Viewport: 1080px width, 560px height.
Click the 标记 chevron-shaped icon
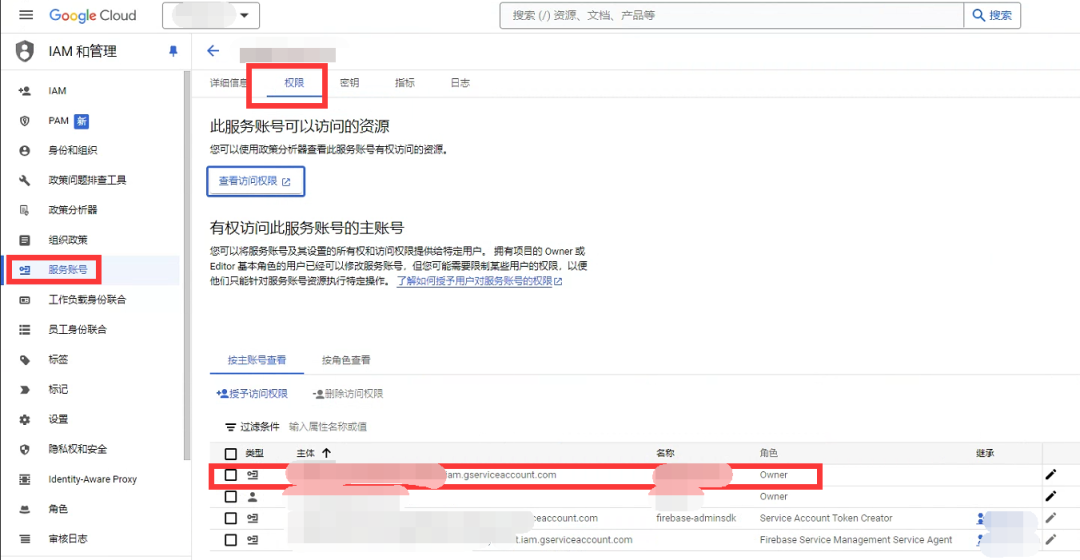click(25, 390)
